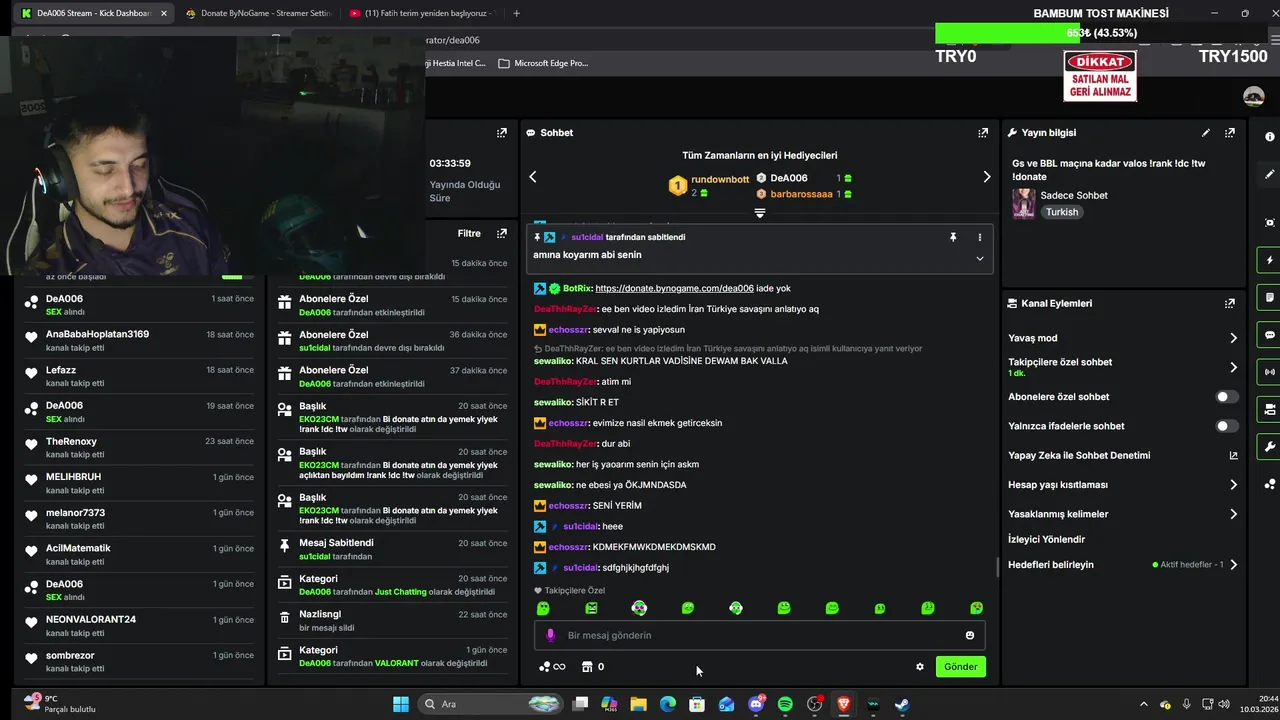Viewport: 1280px width, 720px height.
Task: Open OBS Studio from the taskbar
Action: 814,704
